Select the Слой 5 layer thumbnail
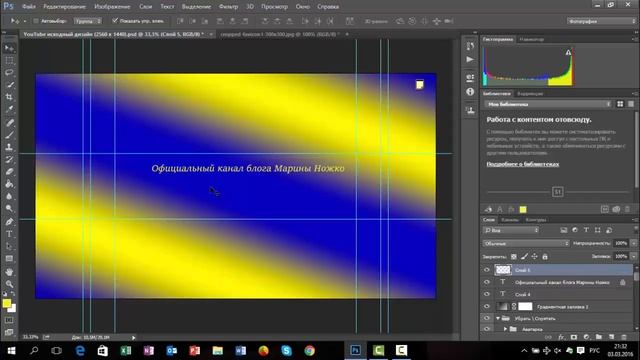 pyautogui.click(x=503, y=270)
